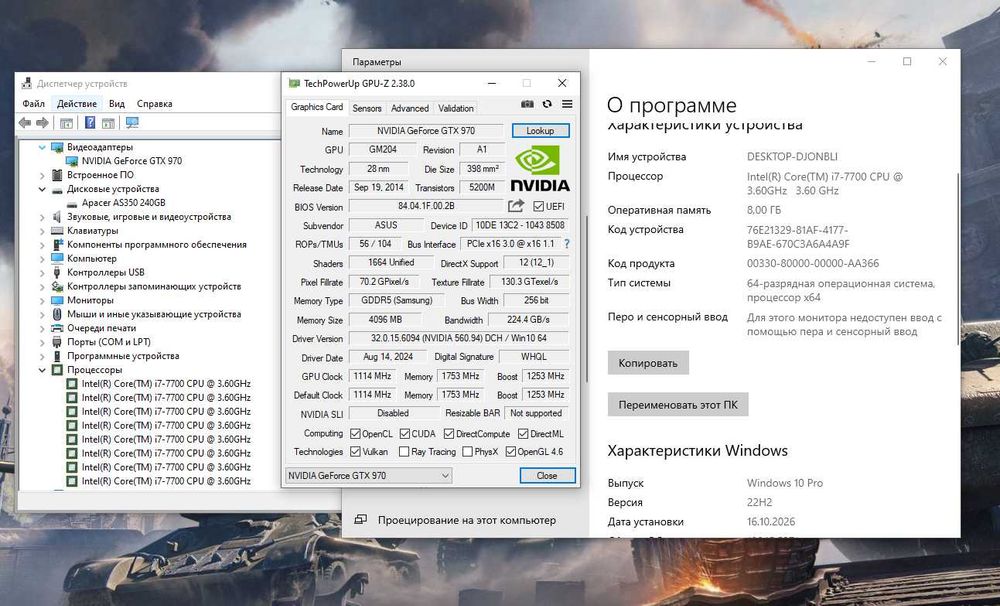
Task: Click the forward arrow in Device Manager toolbar
Action: point(42,122)
